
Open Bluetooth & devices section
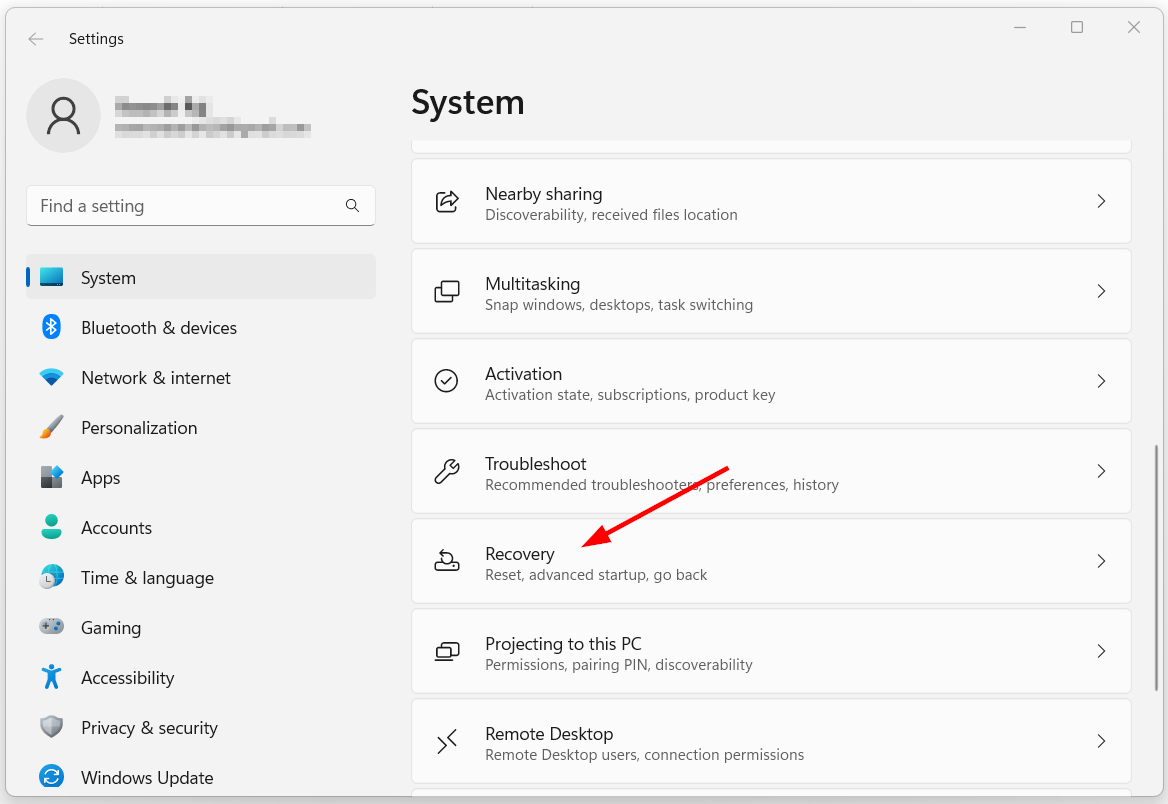pos(201,327)
